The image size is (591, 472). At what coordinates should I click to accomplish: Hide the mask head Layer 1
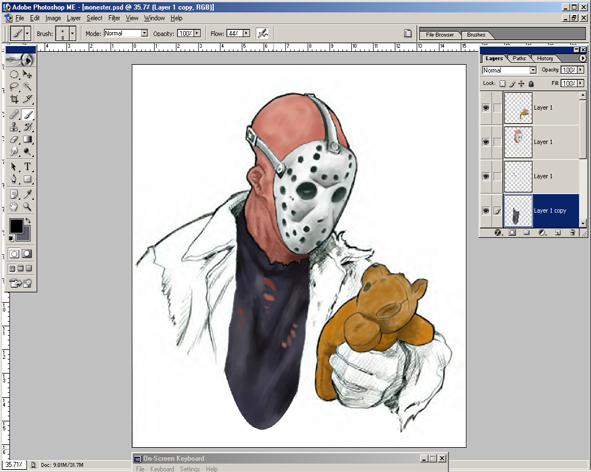click(486, 142)
